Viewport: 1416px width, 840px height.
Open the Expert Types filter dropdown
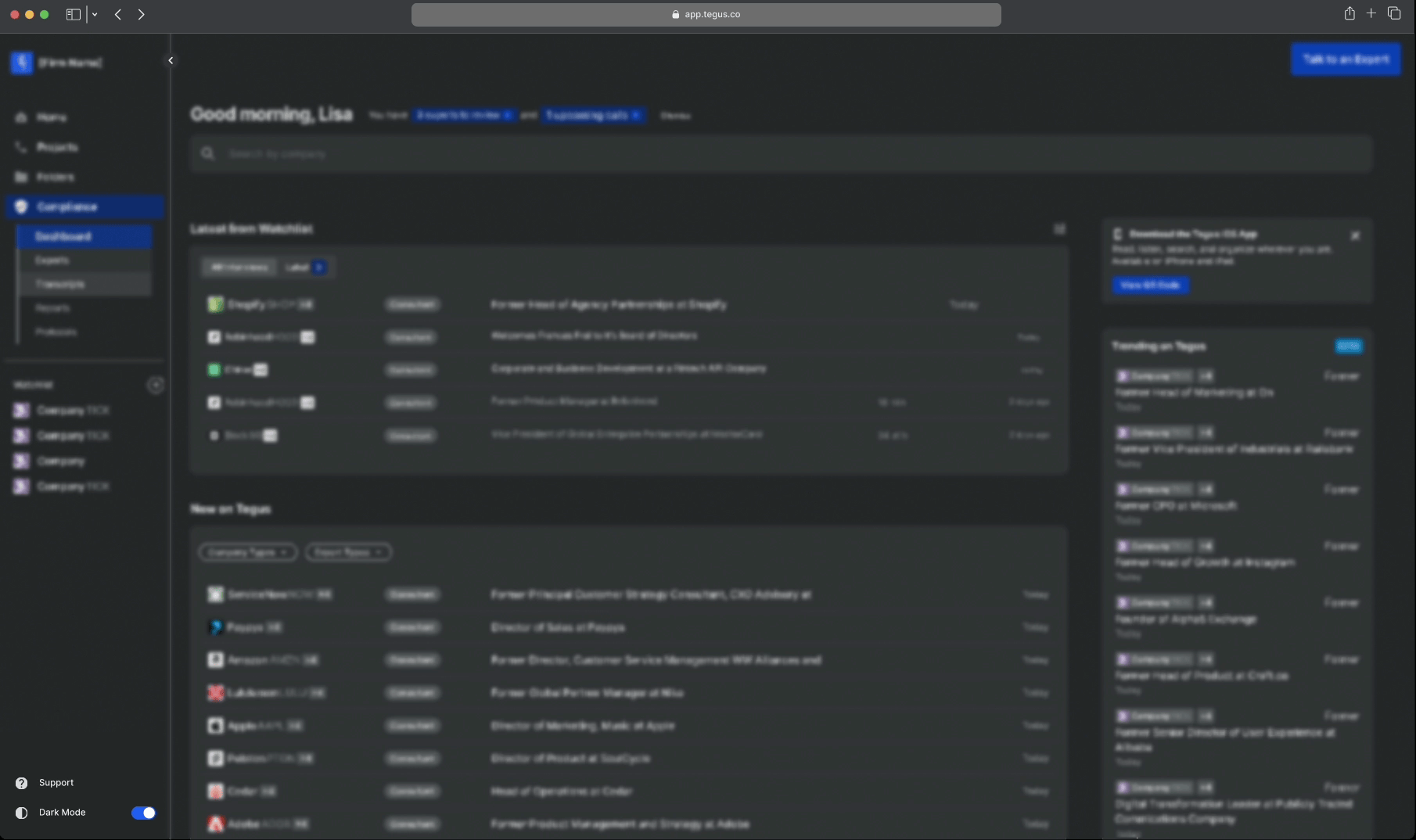348,552
